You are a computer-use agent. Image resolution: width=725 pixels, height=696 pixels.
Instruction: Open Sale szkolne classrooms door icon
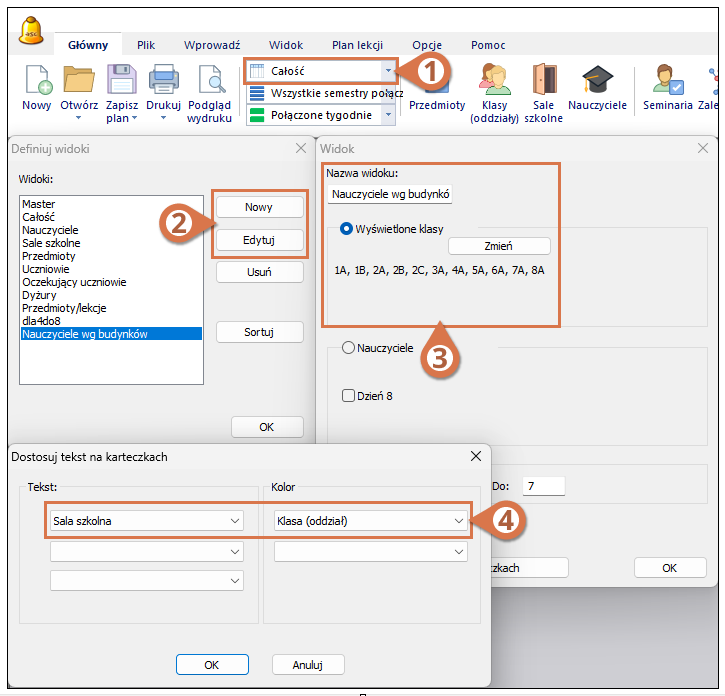click(544, 79)
